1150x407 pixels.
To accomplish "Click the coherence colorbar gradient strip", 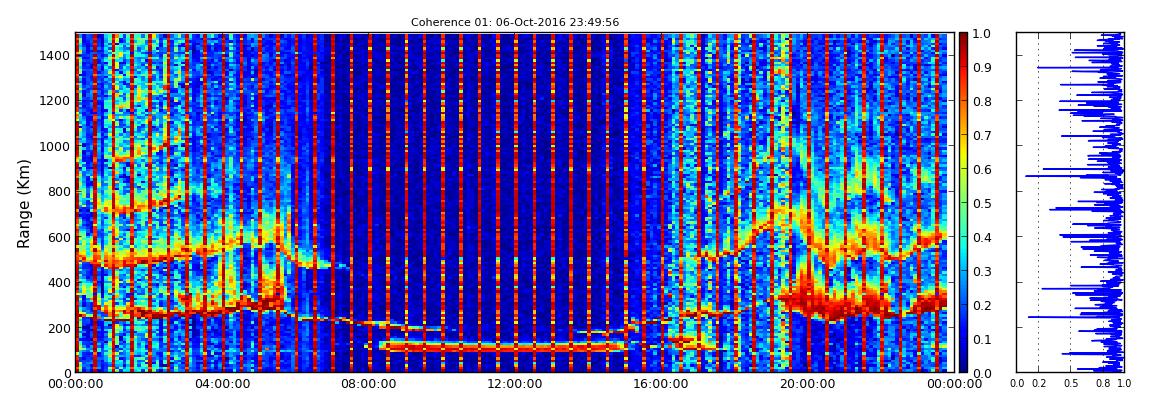I will pos(963,202).
